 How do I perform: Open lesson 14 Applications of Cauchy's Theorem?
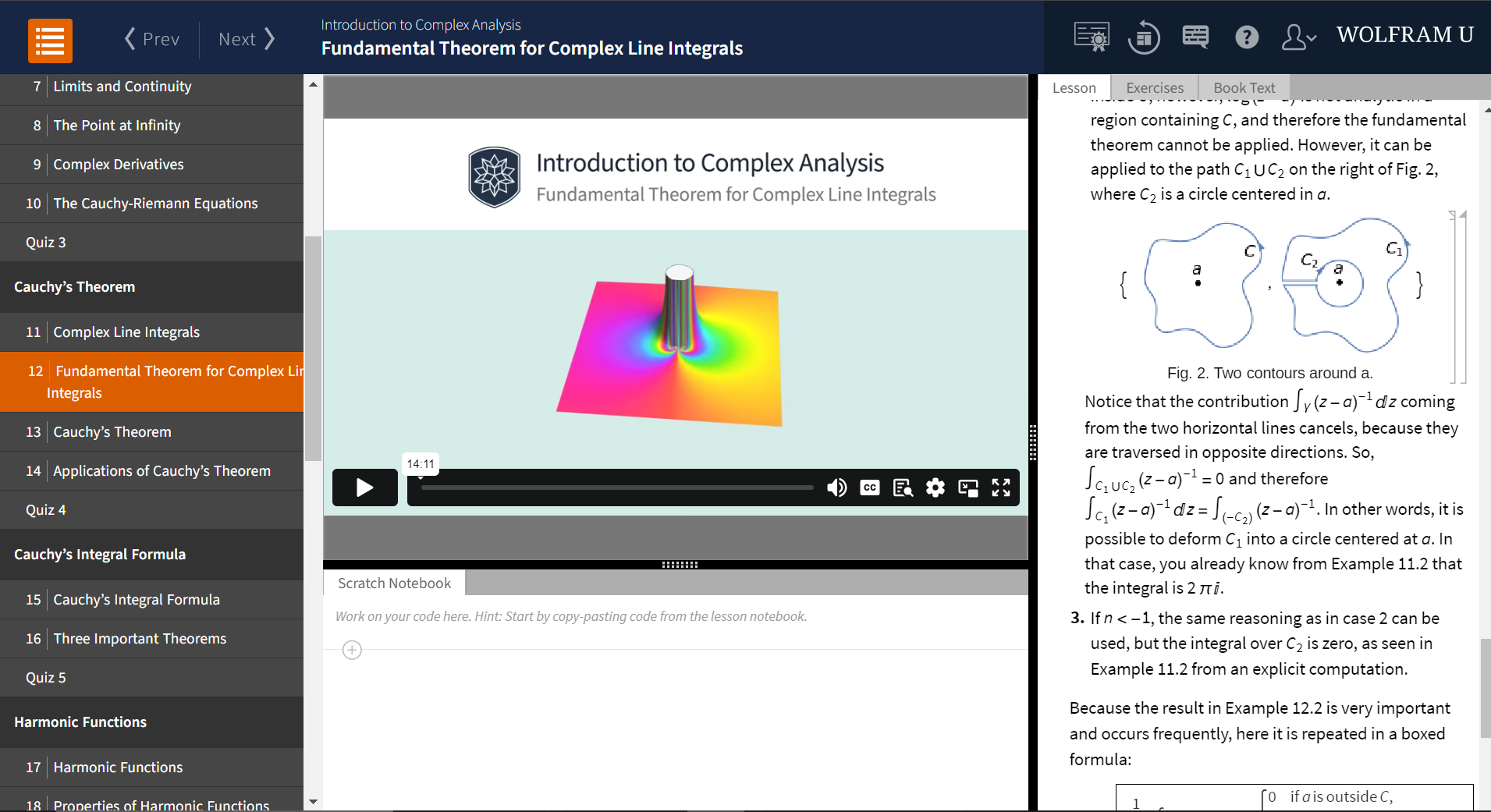(151, 471)
